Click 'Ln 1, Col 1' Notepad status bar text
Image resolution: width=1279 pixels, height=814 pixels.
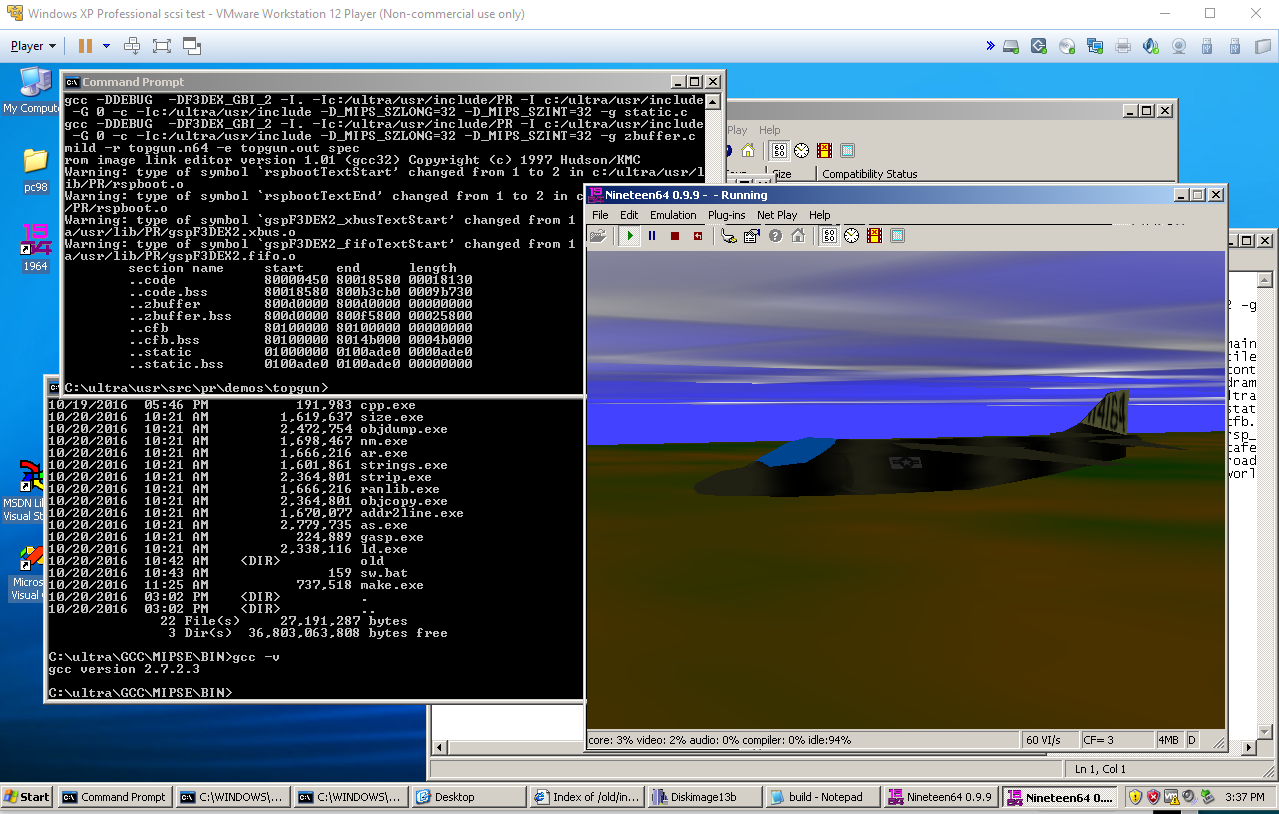tap(1100, 769)
